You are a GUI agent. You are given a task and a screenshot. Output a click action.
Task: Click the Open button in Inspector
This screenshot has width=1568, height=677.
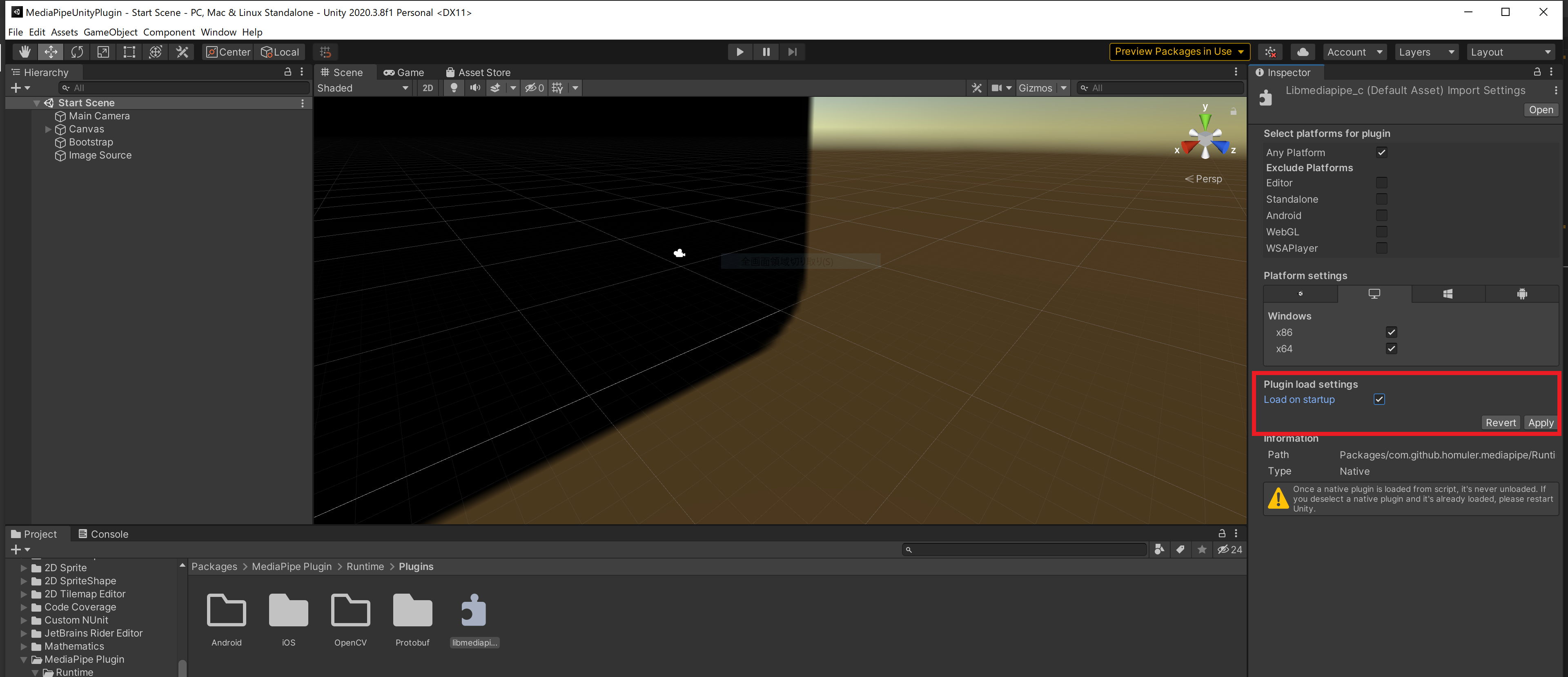point(1541,109)
